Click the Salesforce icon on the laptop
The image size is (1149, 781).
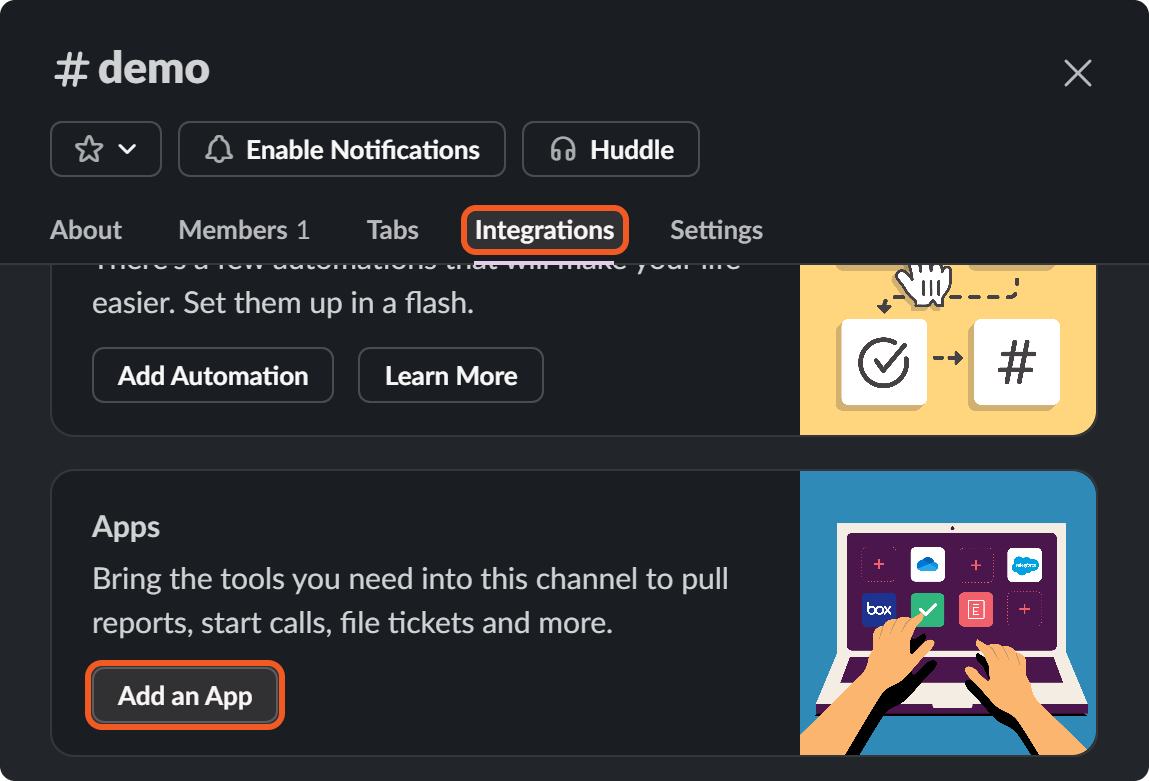click(1024, 565)
